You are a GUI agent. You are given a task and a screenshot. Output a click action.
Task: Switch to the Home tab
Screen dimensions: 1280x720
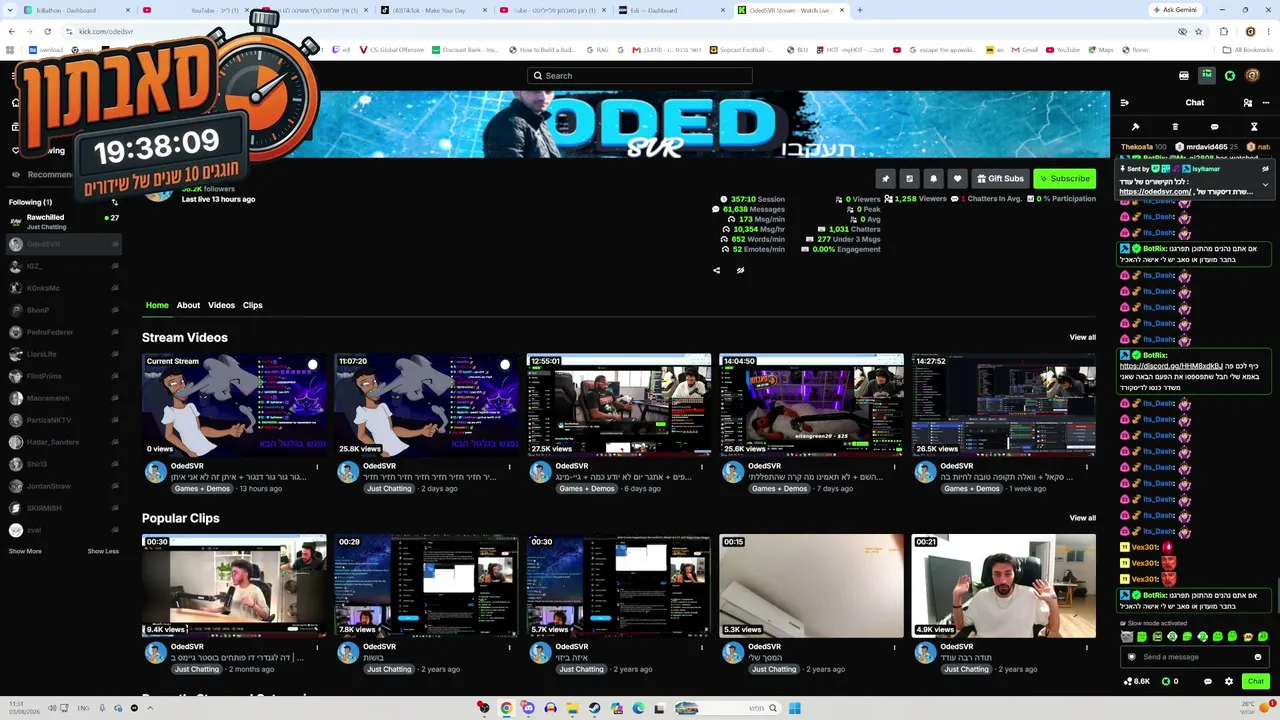pos(157,305)
